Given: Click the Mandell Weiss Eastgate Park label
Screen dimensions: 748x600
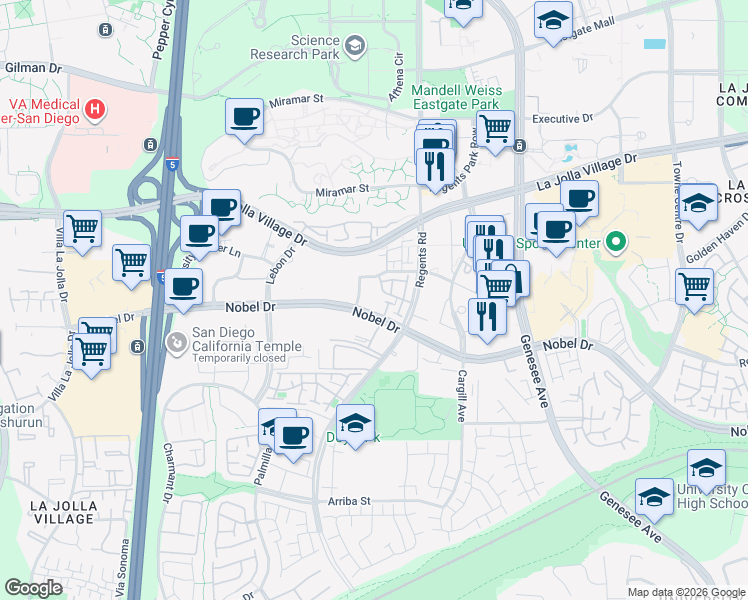Looking at the screenshot, I should [x=457, y=97].
